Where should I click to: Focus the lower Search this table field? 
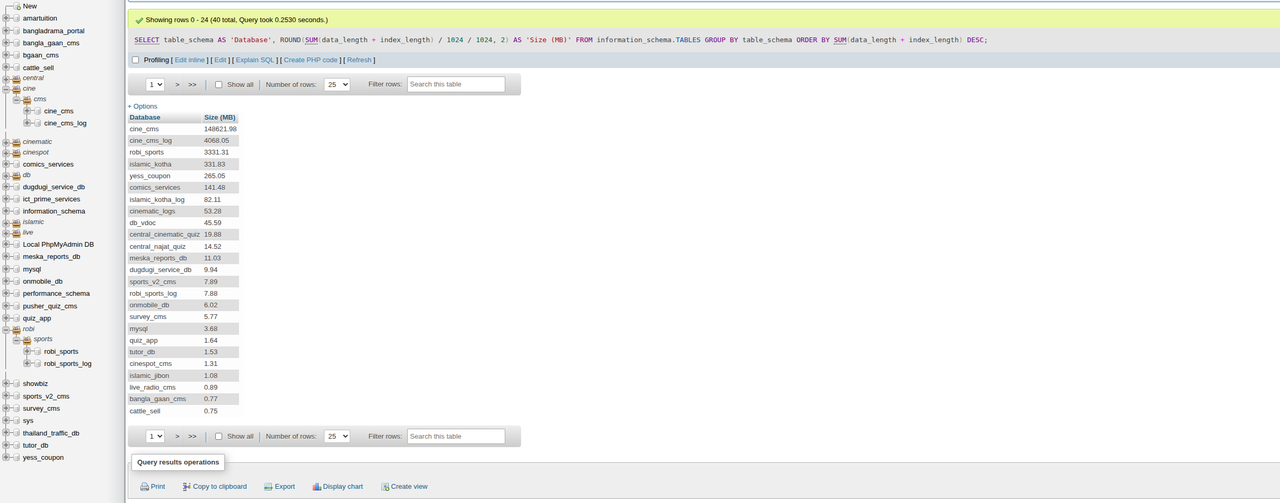(x=456, y=436)
